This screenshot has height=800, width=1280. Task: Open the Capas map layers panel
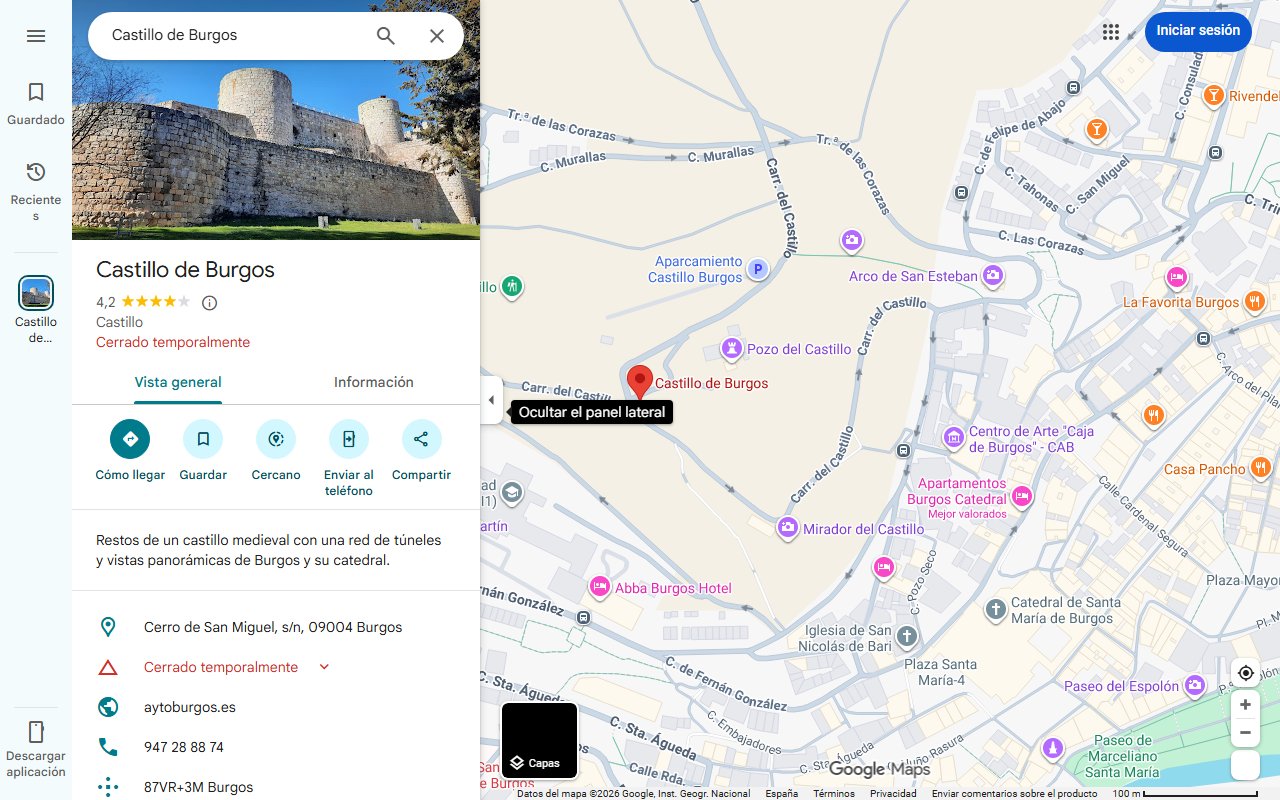click(539, 740)
